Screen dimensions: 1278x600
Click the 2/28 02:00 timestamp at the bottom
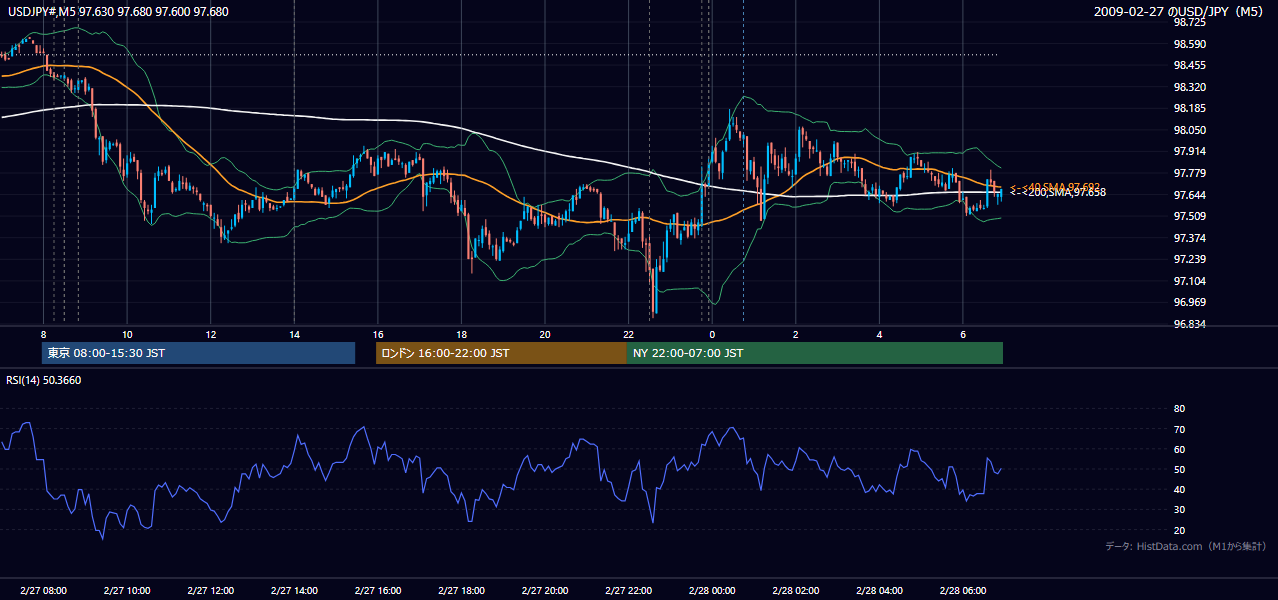click(795, 591)
